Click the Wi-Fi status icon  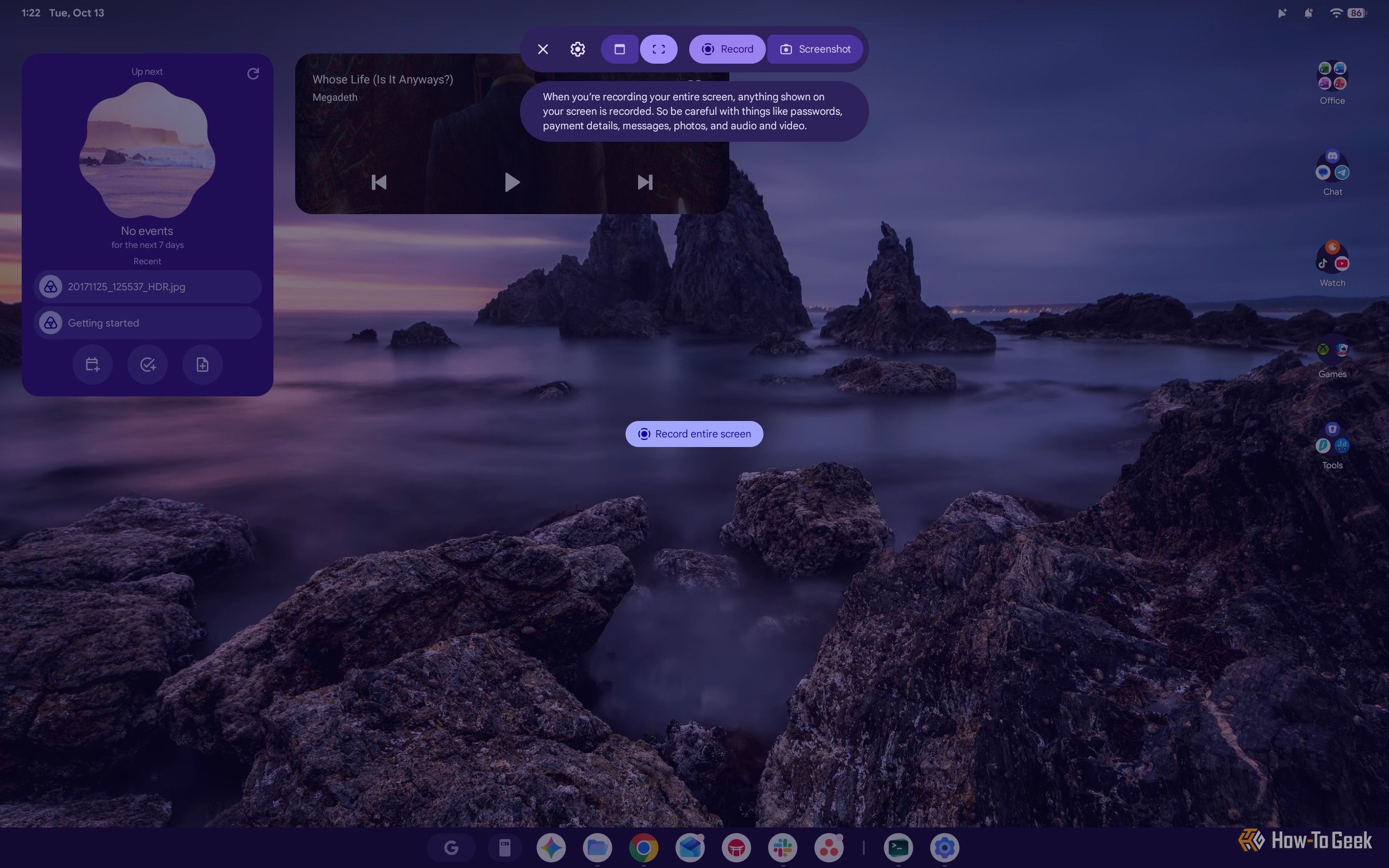click(x=1335, y=13)
